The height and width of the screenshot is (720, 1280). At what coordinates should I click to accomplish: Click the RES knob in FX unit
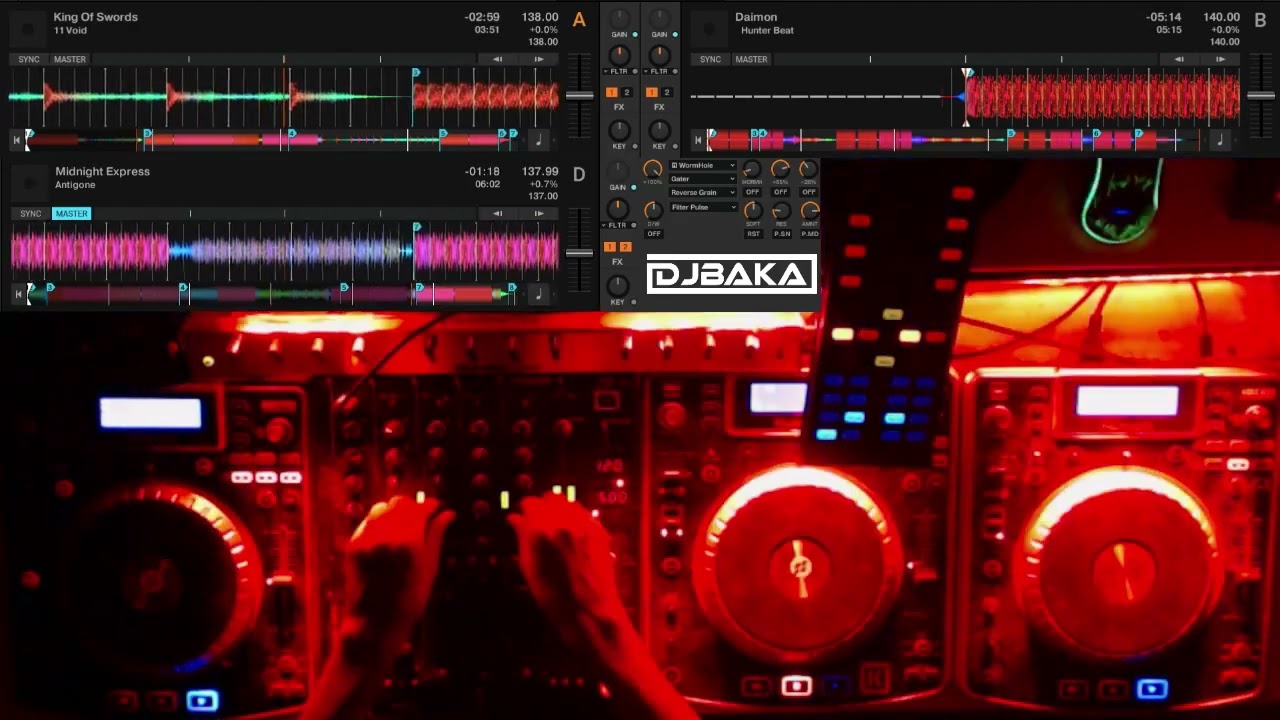(782, 210)
